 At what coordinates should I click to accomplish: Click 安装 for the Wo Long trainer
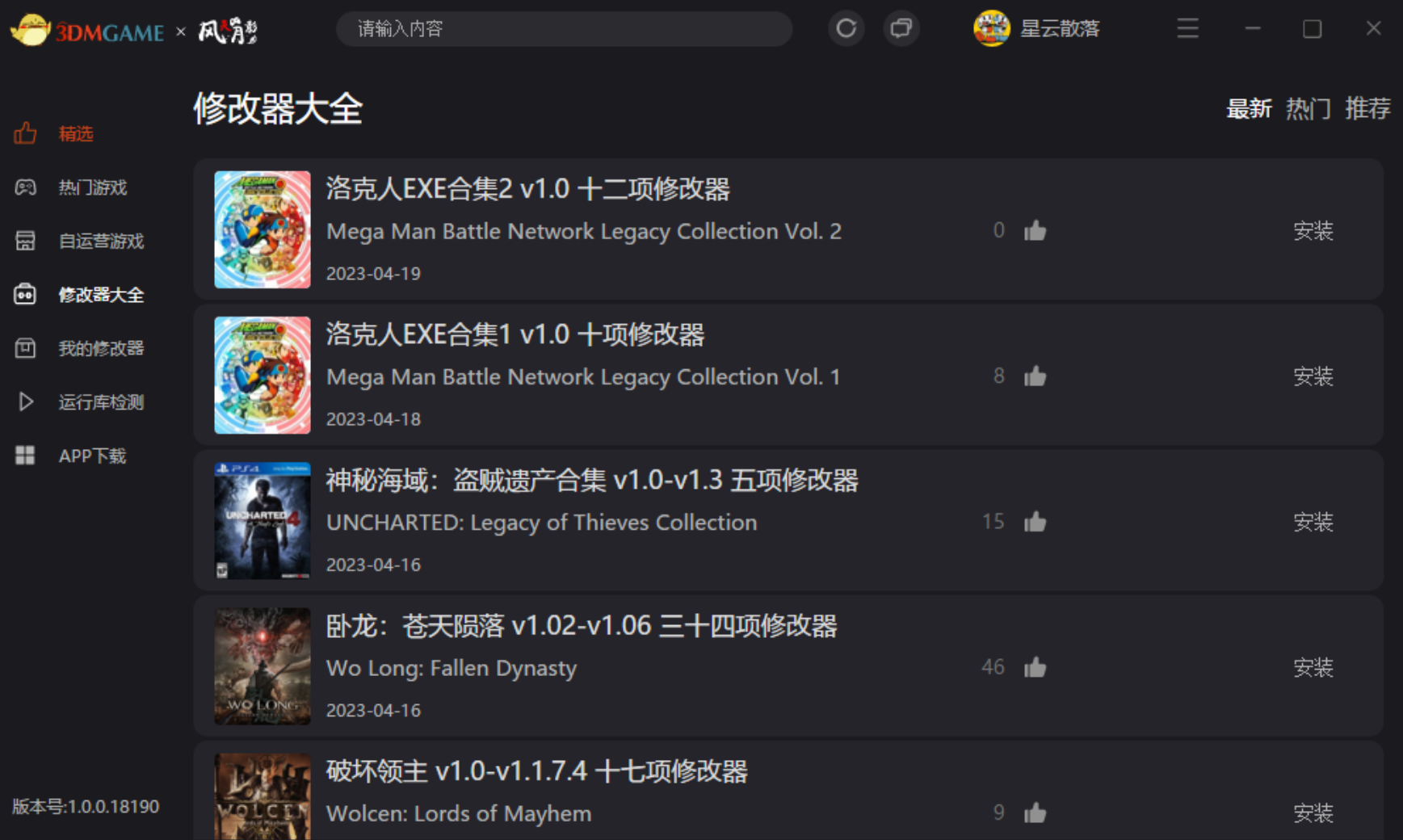tap(1313, 667)
